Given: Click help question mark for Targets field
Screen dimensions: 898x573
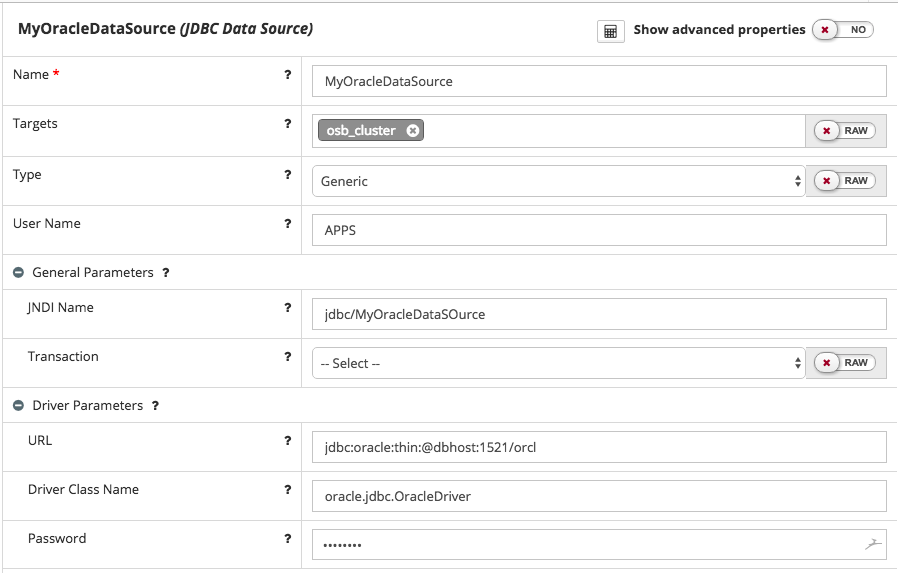Looking at the screenshot, I should (x=288, y=124).
